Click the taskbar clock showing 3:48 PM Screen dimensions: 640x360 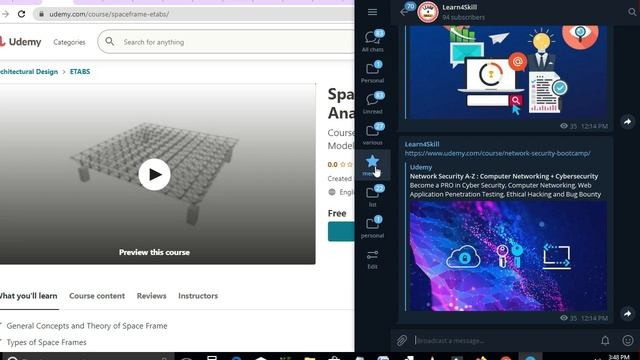pos(619,357)
